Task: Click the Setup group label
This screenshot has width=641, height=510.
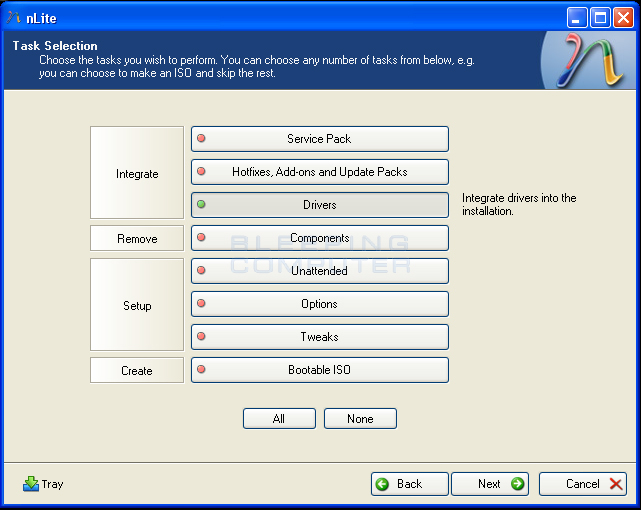Action: pyautogui.click(x=137, y=304)
